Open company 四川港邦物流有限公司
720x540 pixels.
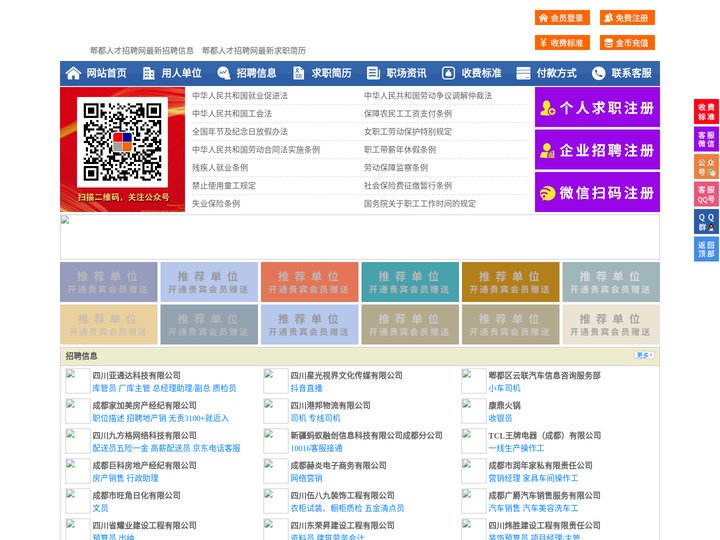click(330, 405)
